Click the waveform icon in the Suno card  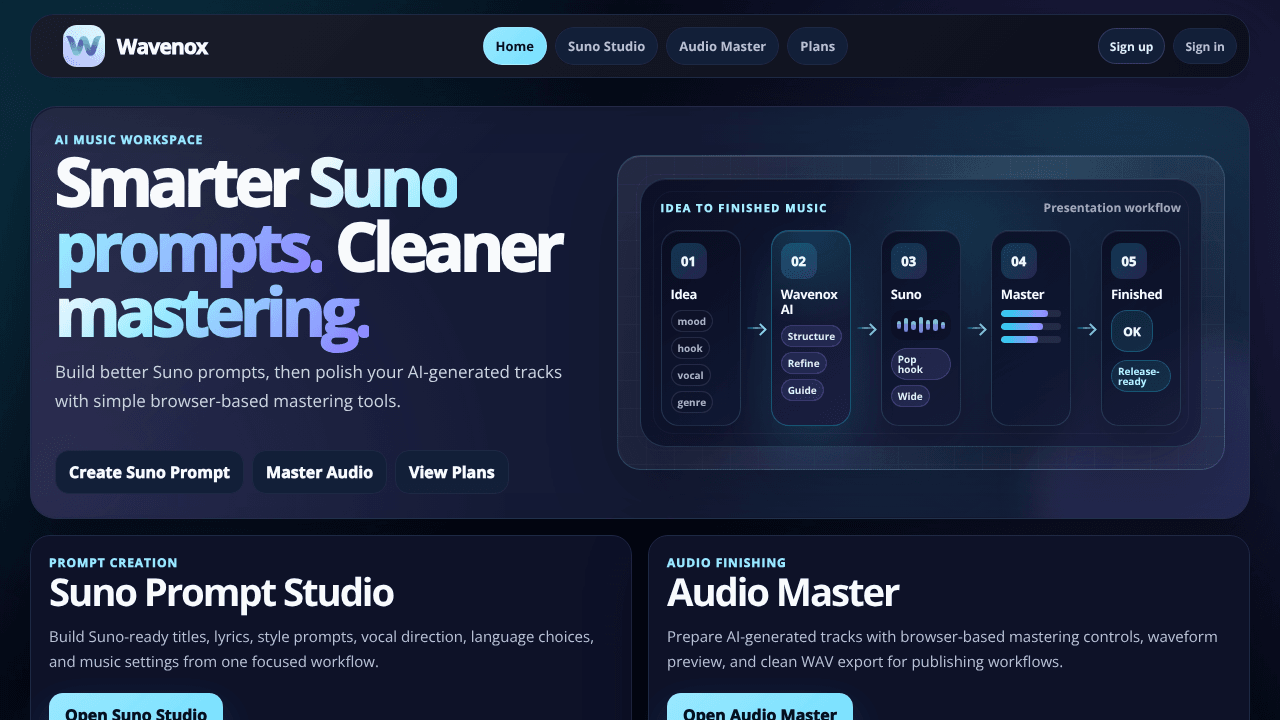coord(920,325)
